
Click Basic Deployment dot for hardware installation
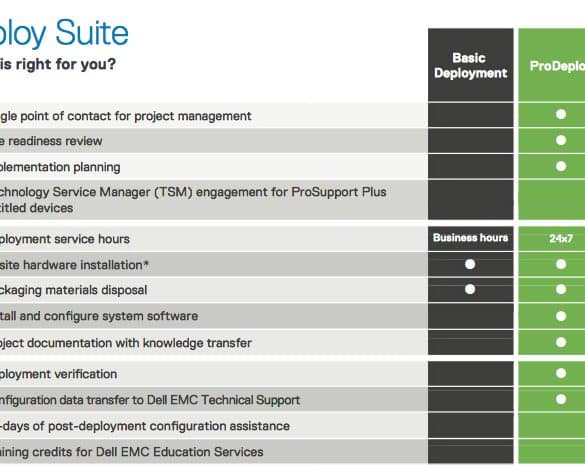470,264
